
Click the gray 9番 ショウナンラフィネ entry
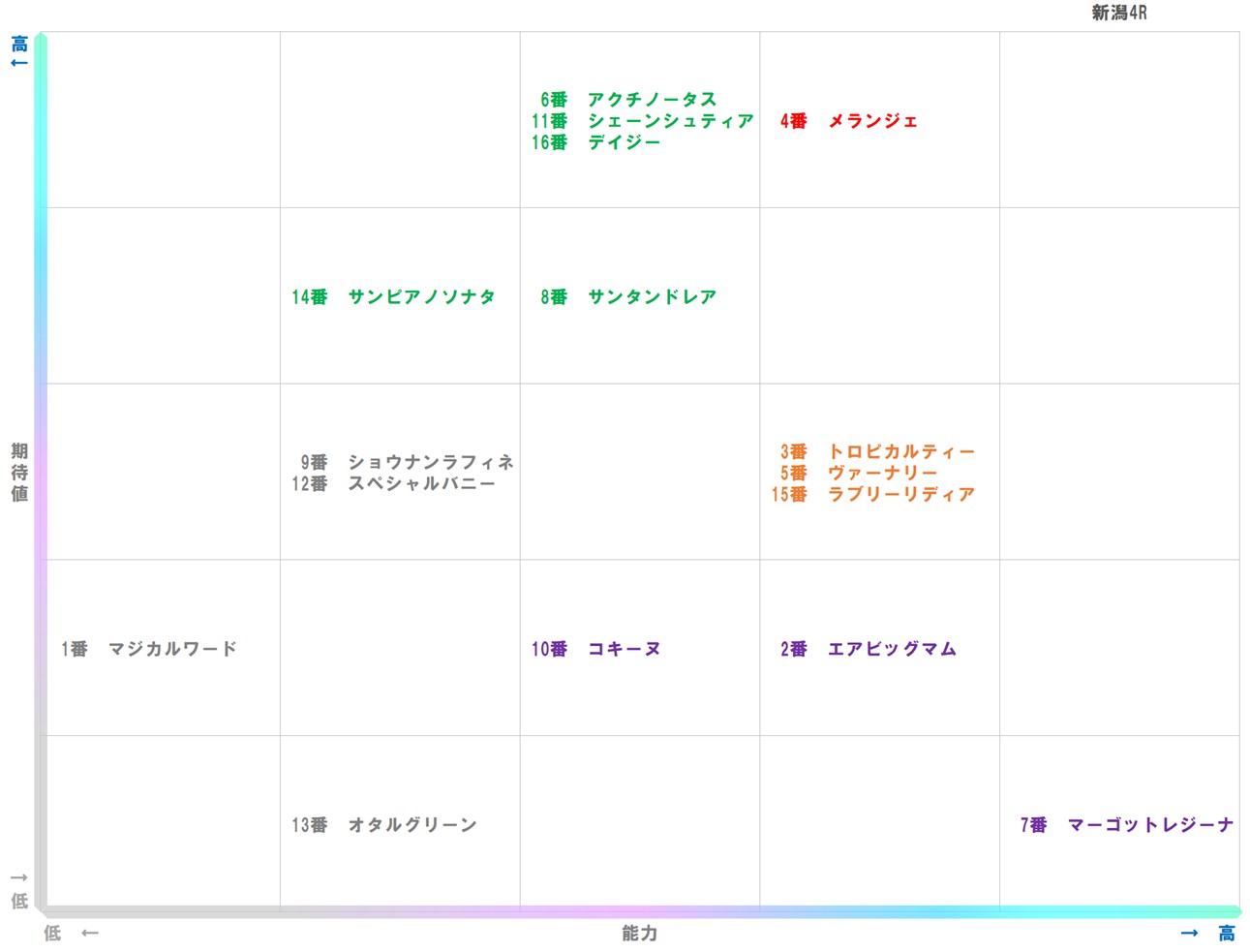pos(407,462)
